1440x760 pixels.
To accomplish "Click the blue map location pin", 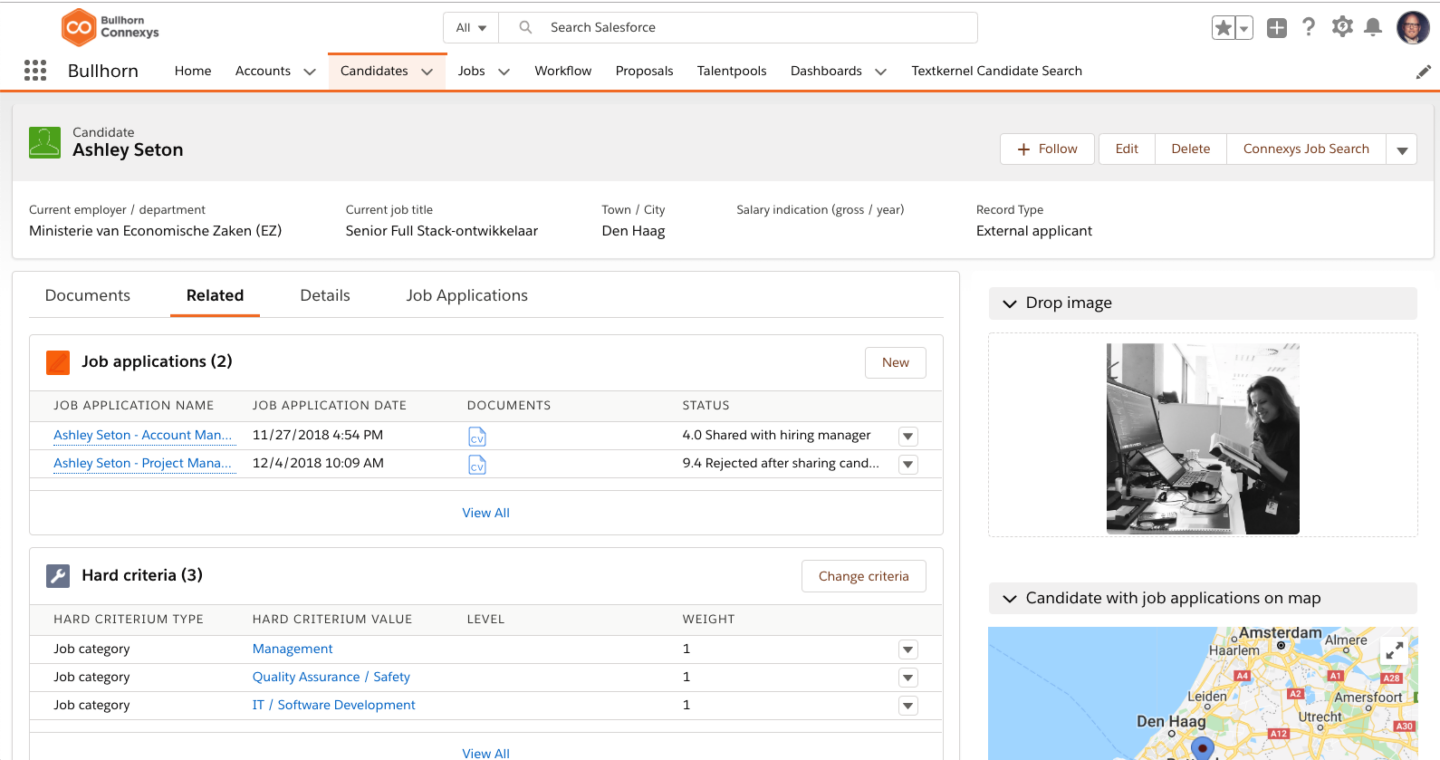I will [1203, 748].
